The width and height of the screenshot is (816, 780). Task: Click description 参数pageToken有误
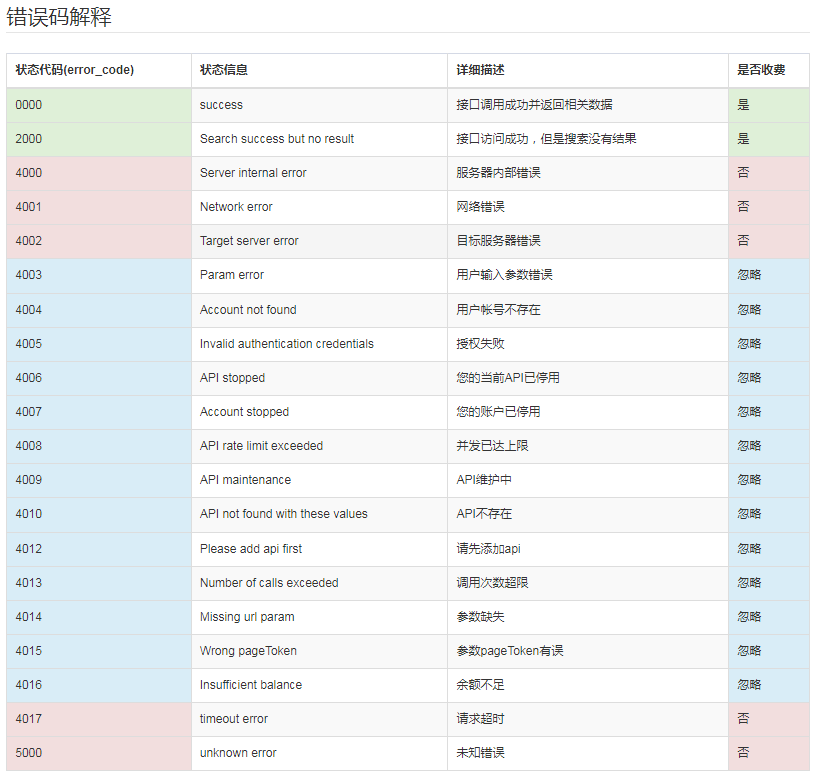(x=509, y=651)
